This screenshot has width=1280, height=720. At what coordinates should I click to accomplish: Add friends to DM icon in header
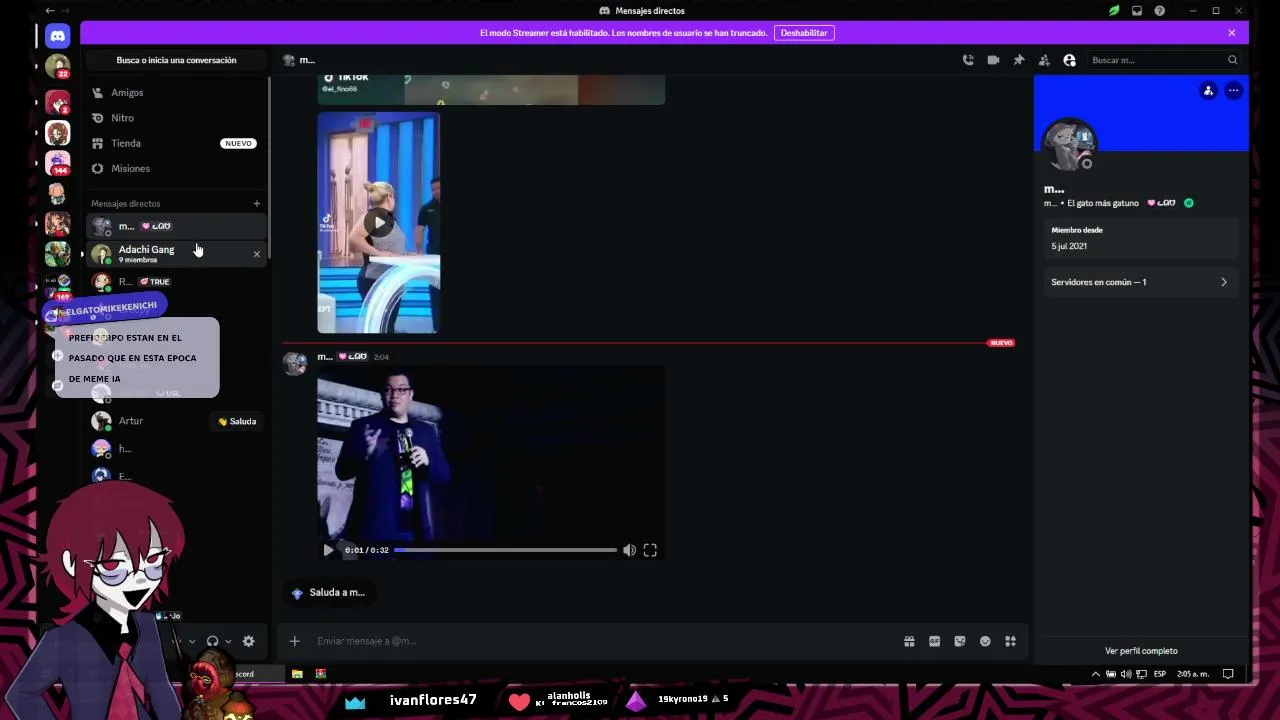(x=1044, y=60)
